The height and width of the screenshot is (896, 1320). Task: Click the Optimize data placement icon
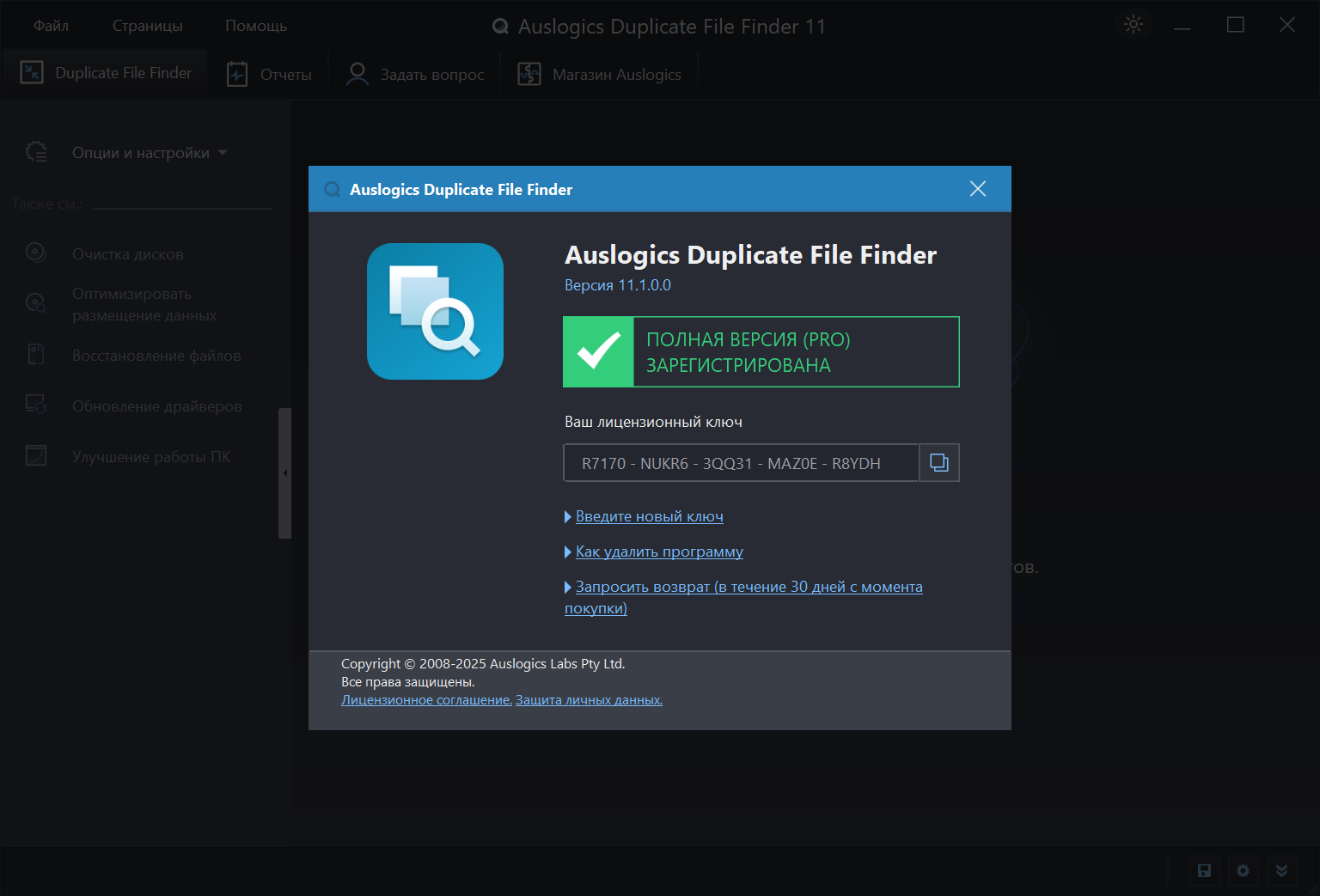click(x=36, y=303)
